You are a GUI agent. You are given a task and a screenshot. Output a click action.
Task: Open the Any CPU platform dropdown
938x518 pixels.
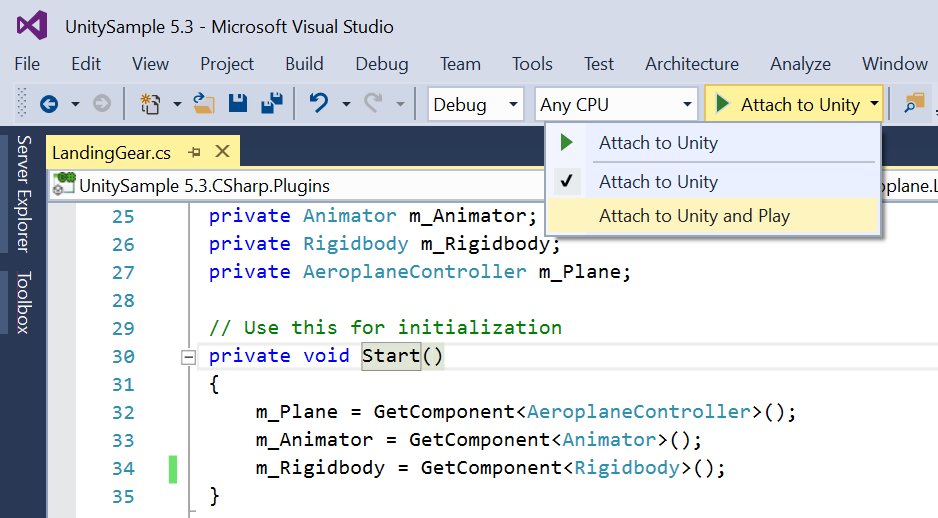[616, 105]
